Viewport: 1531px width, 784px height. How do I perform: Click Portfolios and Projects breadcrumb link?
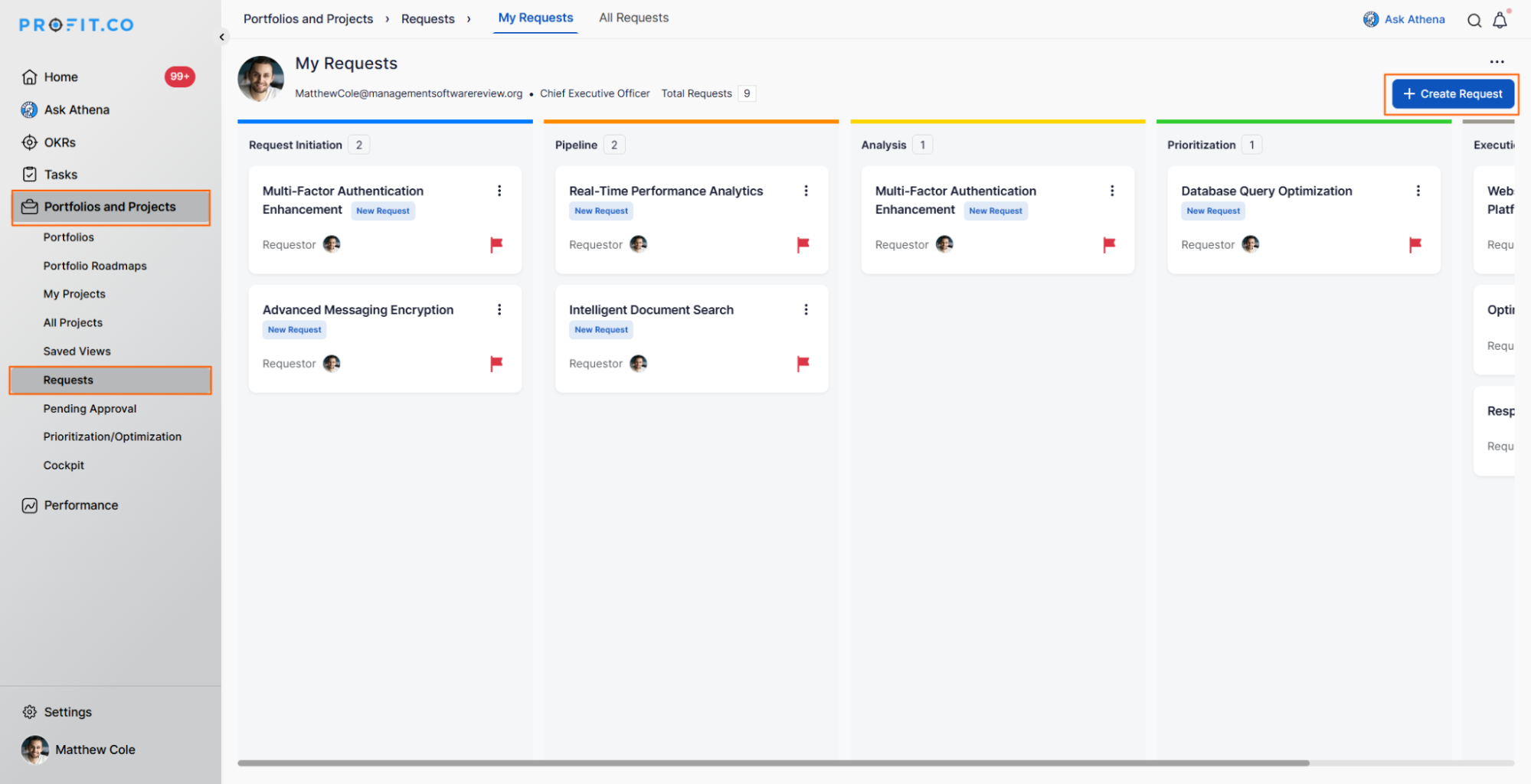click(x=308, y=19)
